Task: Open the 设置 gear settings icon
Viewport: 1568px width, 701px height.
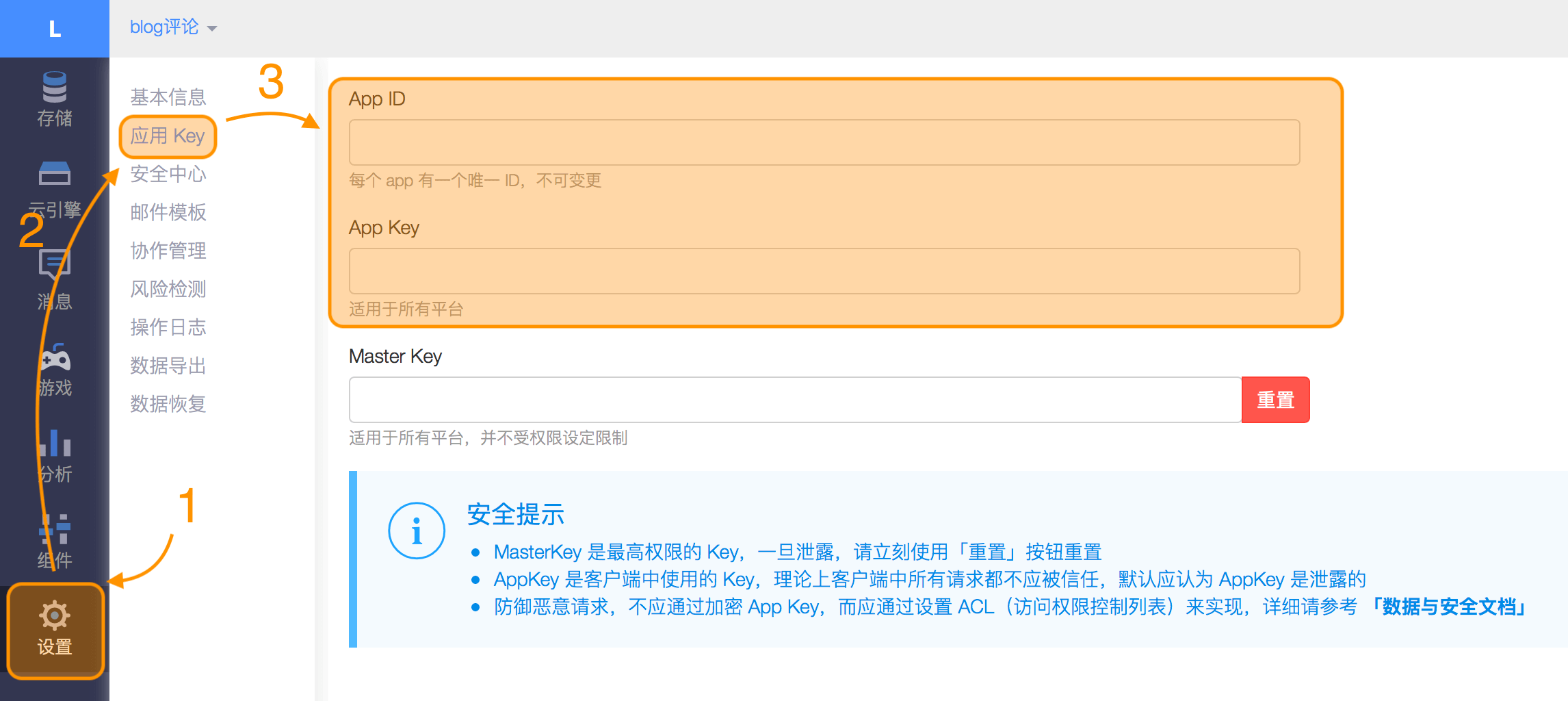Action: [x=55, y=616]
